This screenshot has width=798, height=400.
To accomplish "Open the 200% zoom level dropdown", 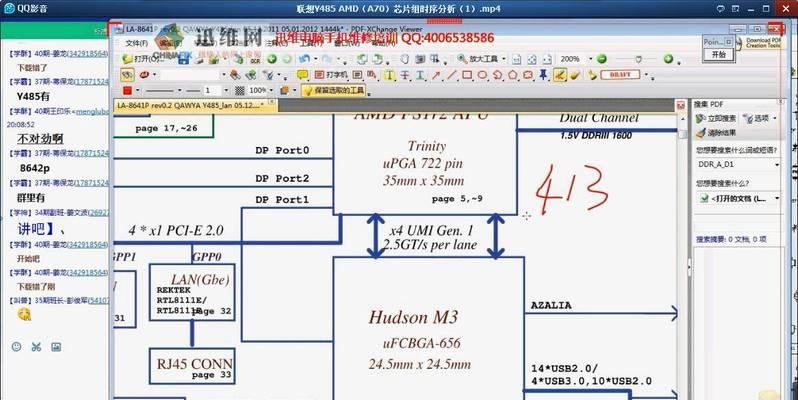I will (x=590, y=59).
